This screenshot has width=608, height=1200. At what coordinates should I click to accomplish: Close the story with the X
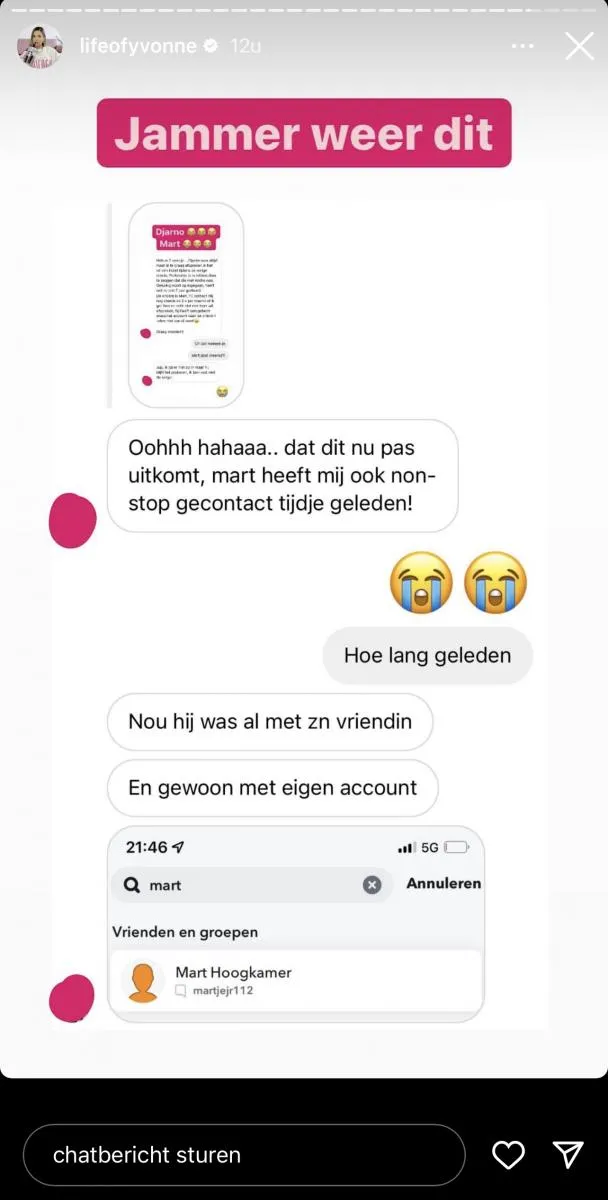pos(580,46)
